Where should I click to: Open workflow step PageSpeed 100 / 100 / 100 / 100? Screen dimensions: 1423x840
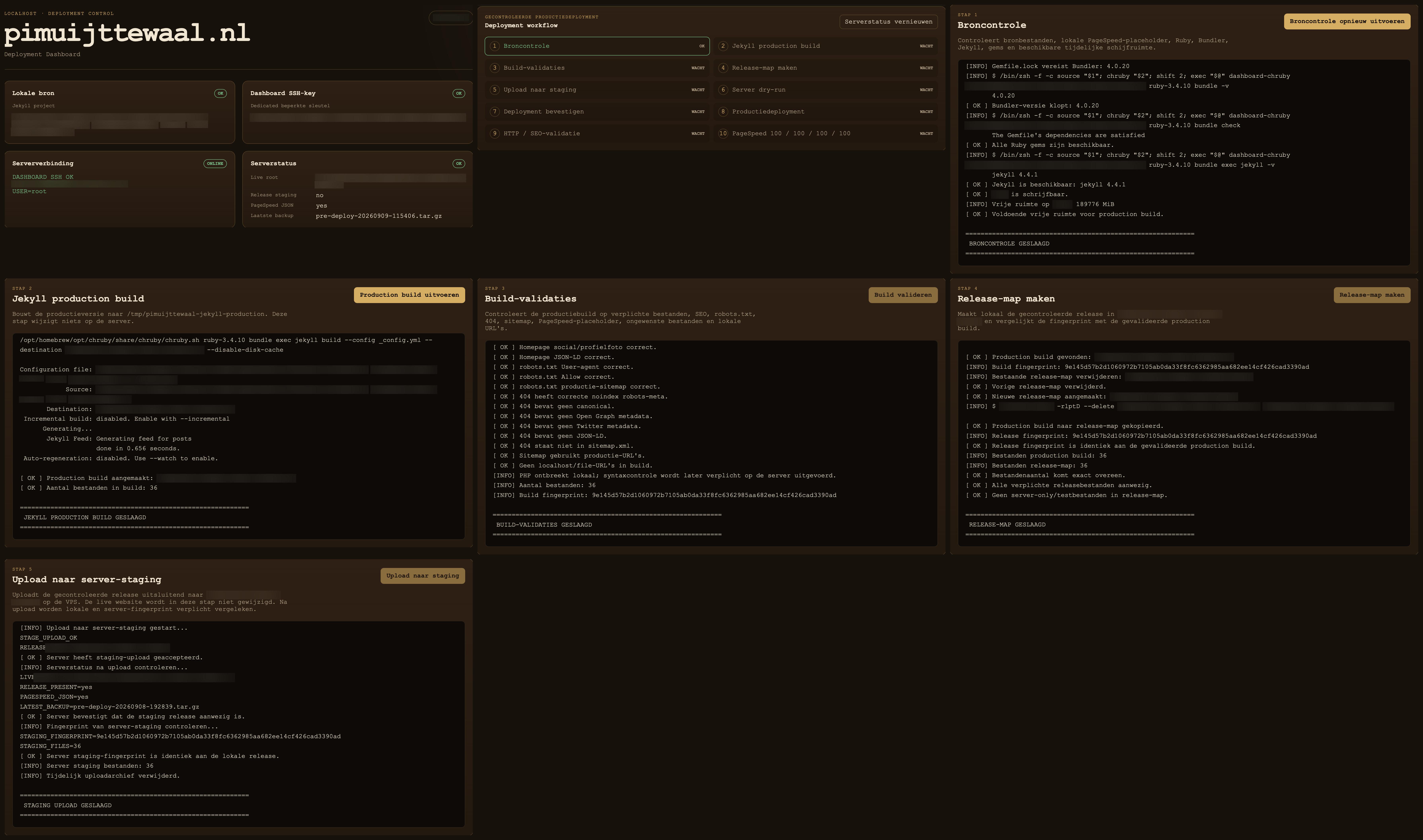825,134
